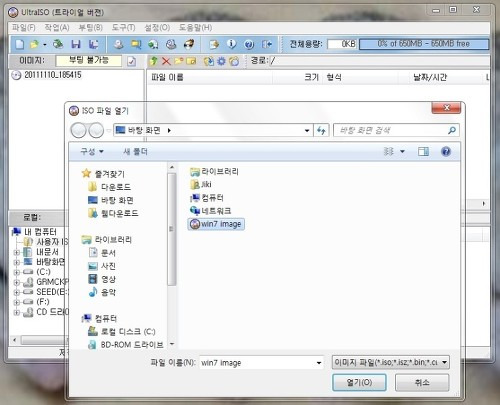Click the Open CD/DVD icon in toolbar

coord(58,44)
